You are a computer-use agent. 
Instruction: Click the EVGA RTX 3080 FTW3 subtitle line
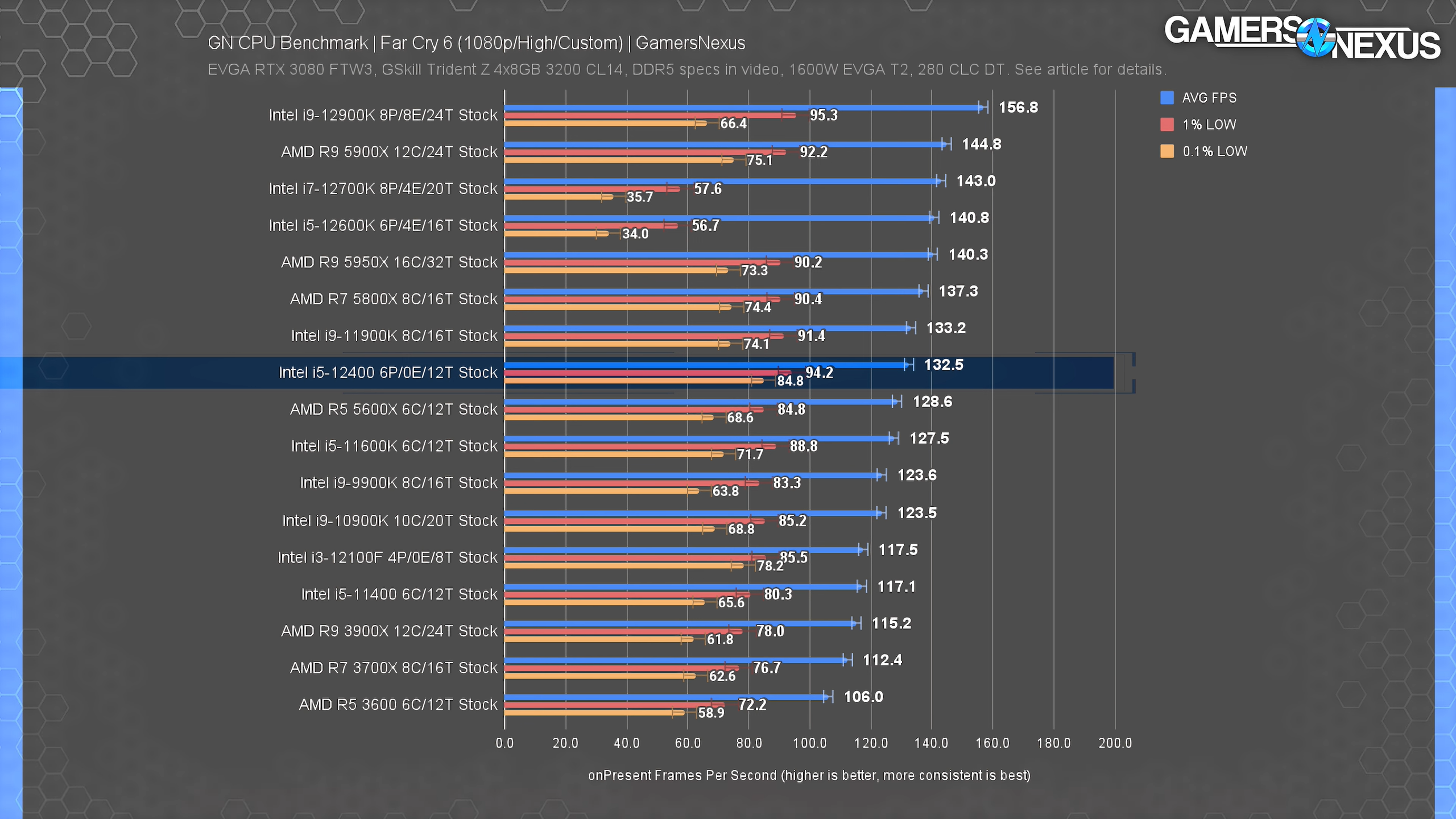point(687,69)
